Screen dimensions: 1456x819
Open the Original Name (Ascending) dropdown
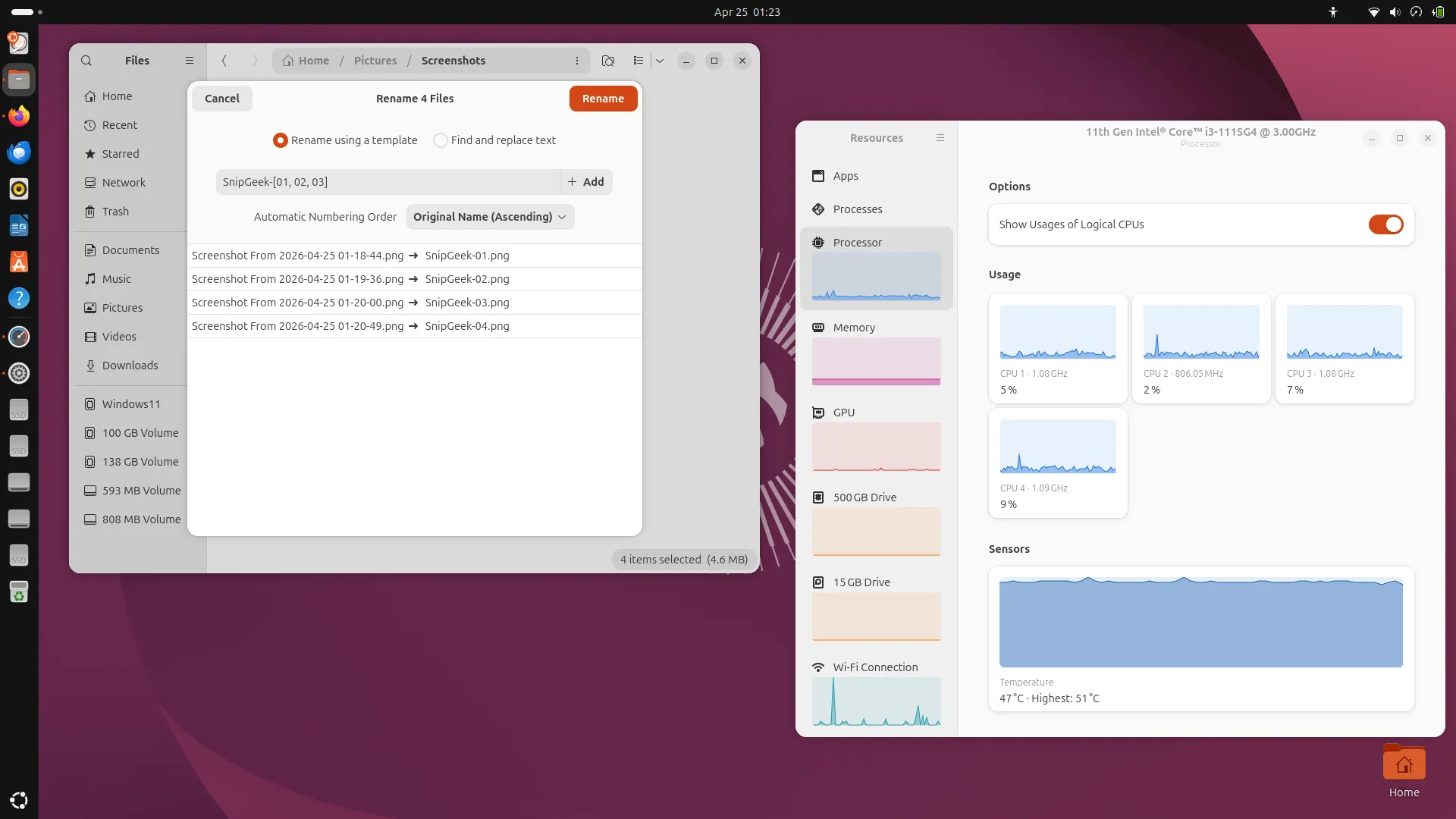coord(490,217)
